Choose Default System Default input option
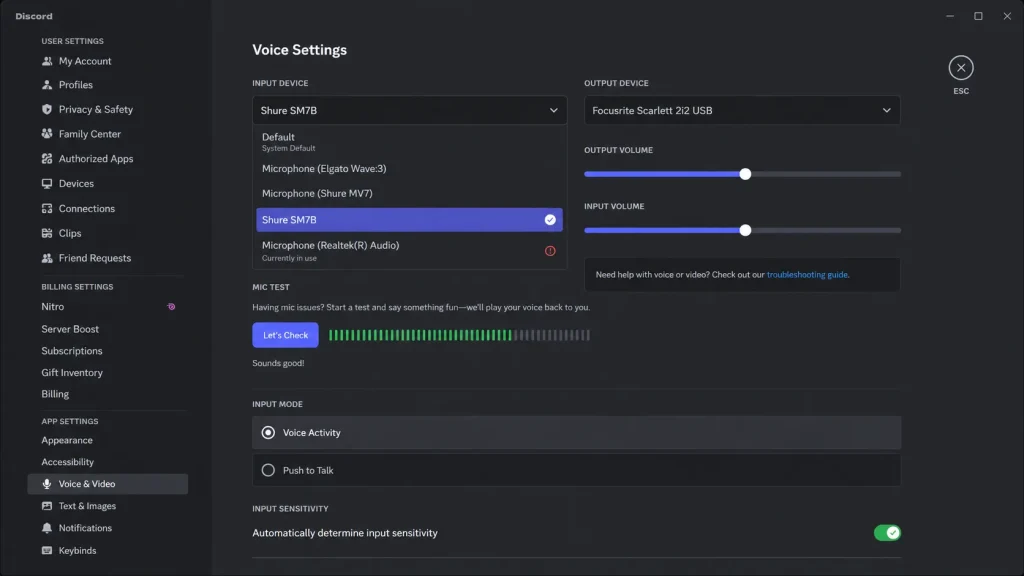This screenshot has width=1024, height=576. pos(409,142)
